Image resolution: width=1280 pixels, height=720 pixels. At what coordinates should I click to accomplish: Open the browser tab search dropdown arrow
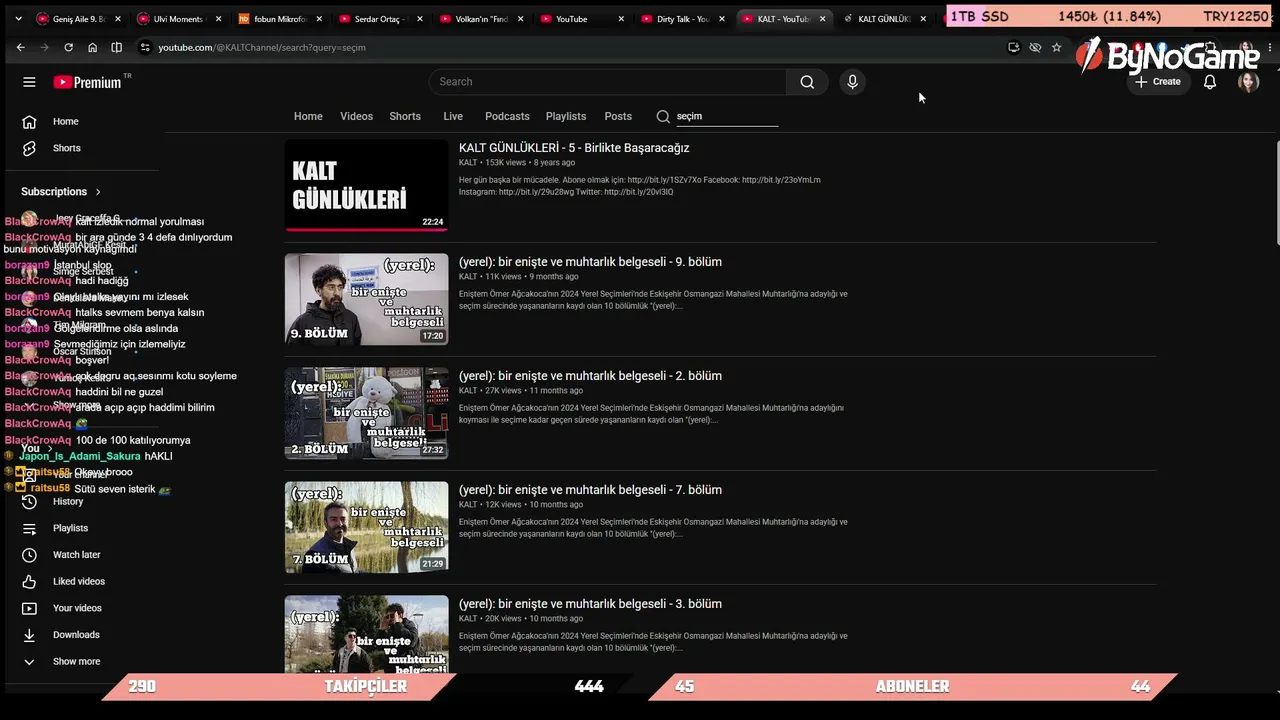tap(18, 19)
